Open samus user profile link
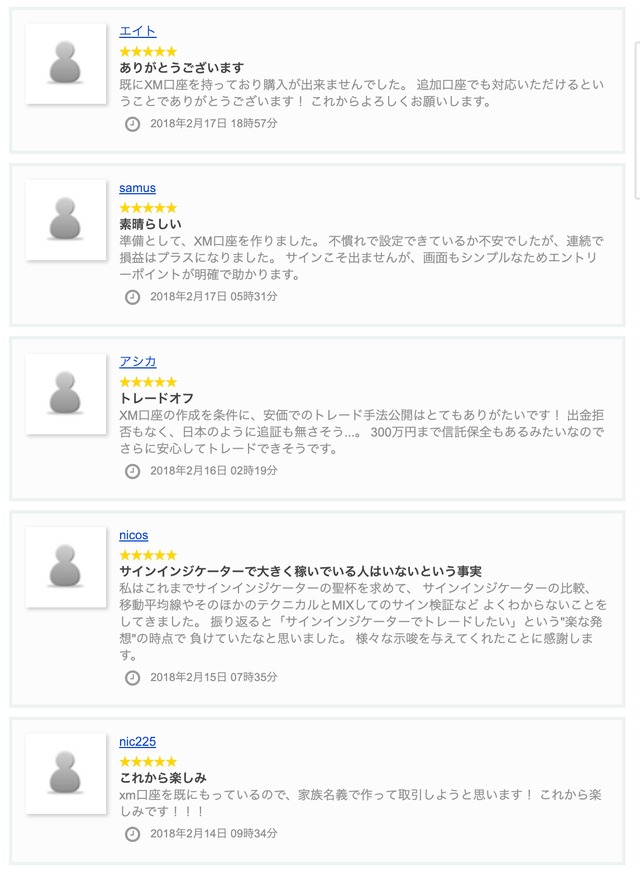This screenshot has width=640, height=872. [137, 188]
